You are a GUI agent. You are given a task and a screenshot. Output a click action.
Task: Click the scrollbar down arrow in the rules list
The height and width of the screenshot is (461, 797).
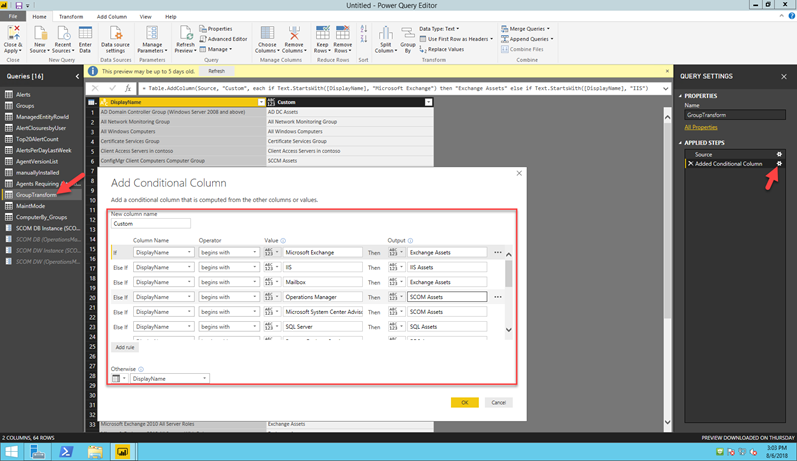tap(508, 330)
